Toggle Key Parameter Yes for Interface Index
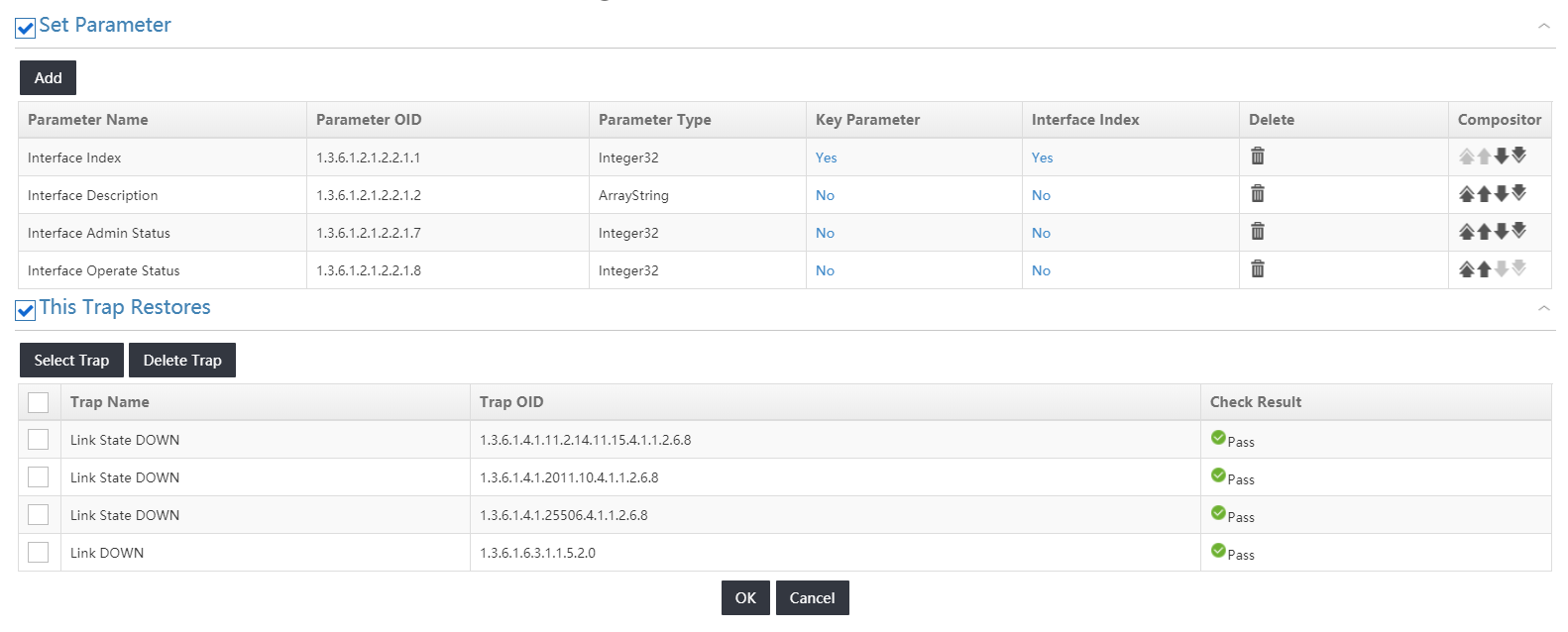 coord(826,158)
